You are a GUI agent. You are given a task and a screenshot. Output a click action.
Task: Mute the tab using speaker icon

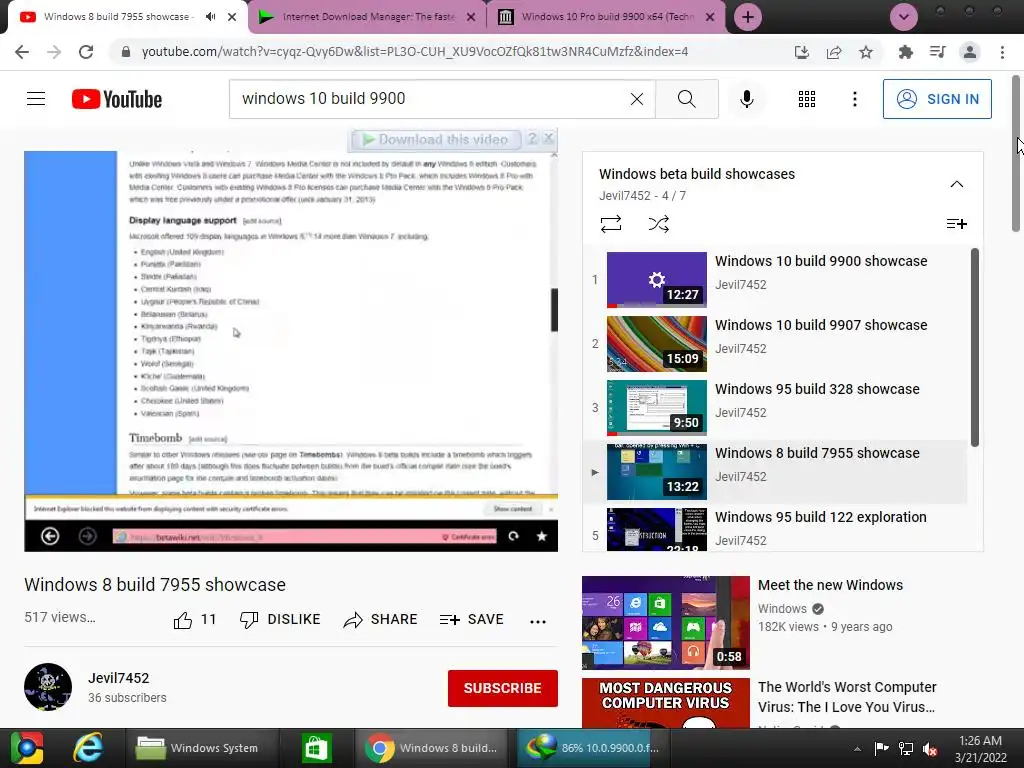pos(210,17)
